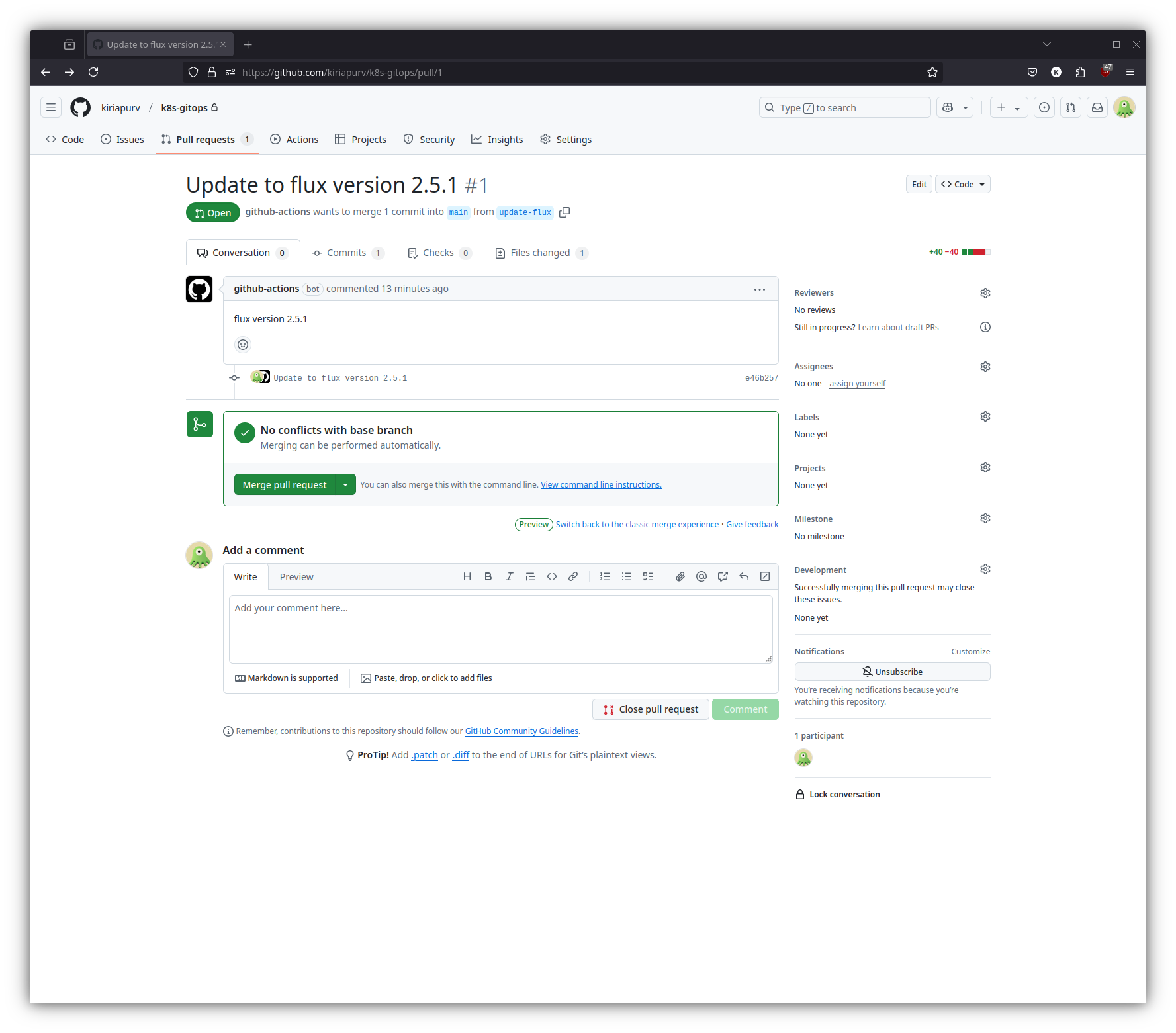Screen dimensions: 1176x1033
Task: Add a reaction with the smiley icon
Action: click(x=243, y=345)
